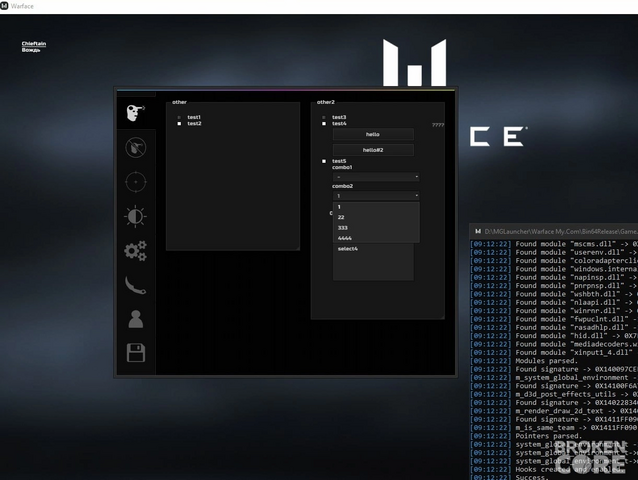Click the console line mentioning mscms.dll
638x480 pixels.
[554, 244]
